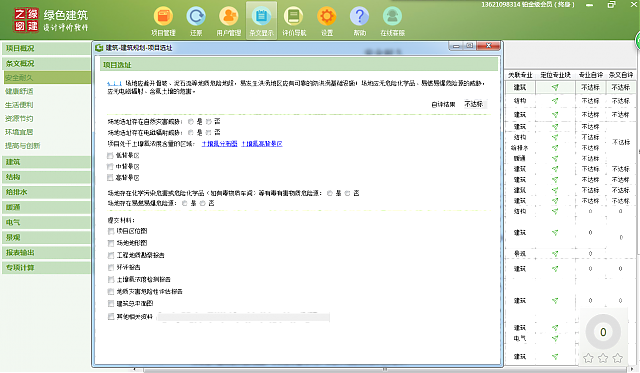Open the 土壤氡高背景区 link
640x373 pixels.
point(262,144)
